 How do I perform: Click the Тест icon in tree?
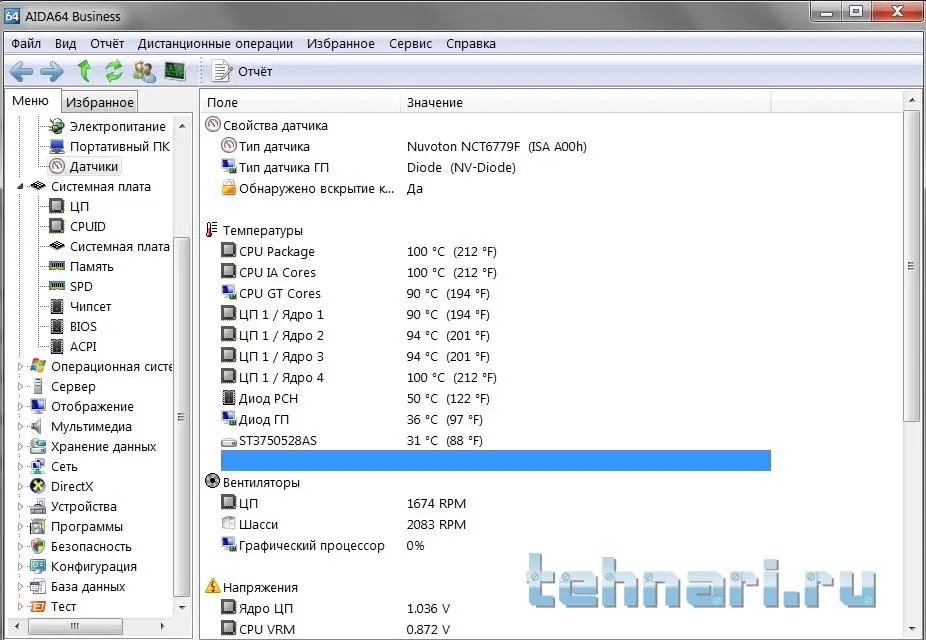tap(38, 606)
